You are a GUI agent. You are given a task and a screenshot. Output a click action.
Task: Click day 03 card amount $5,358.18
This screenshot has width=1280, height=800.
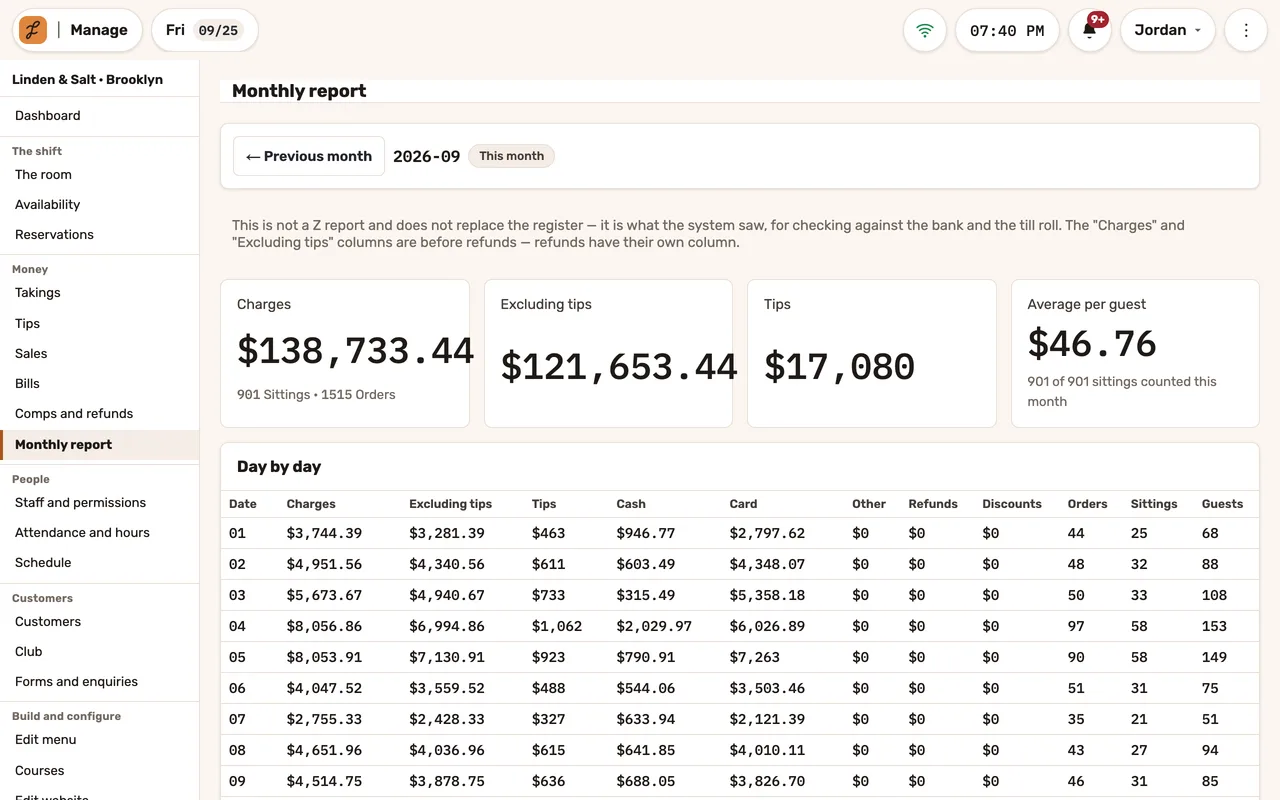tap(767, 596)
